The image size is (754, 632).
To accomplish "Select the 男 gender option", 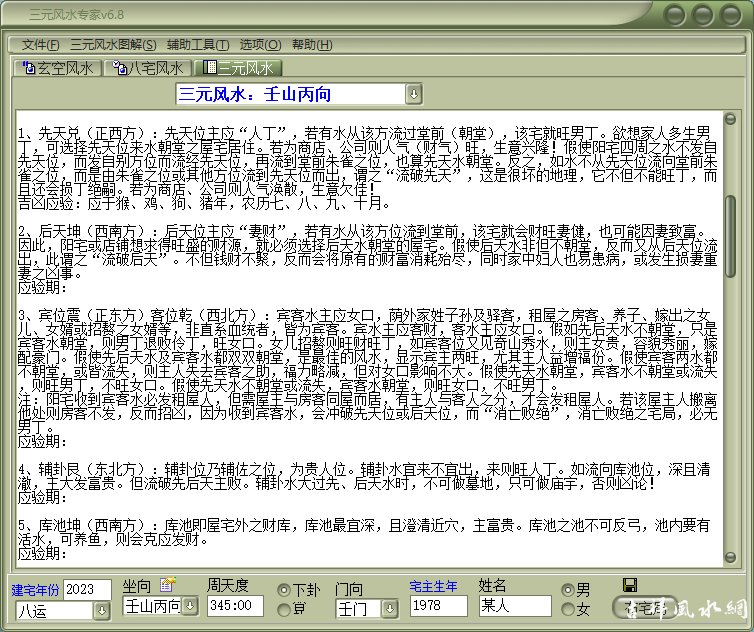I will coord(569,590).
